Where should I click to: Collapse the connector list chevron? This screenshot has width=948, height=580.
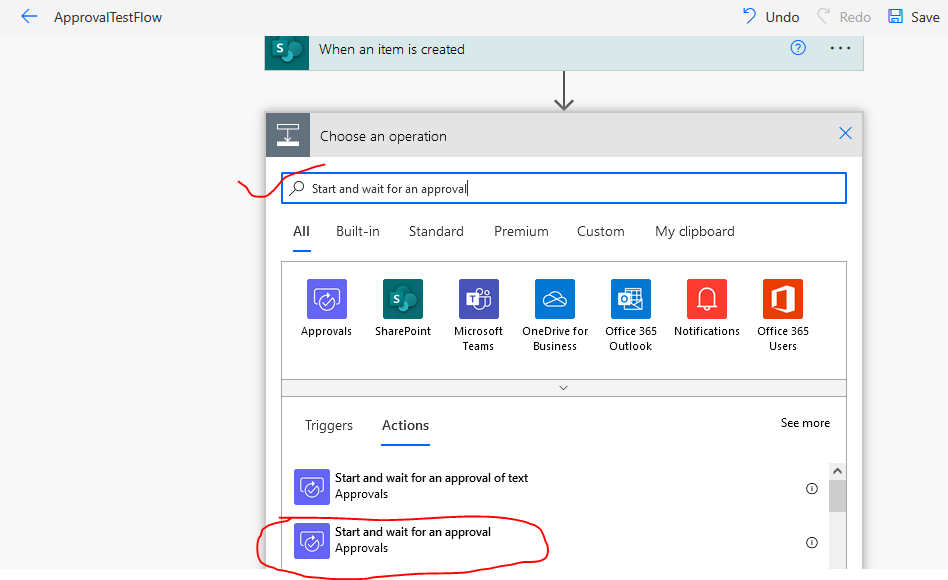[563, 387]
